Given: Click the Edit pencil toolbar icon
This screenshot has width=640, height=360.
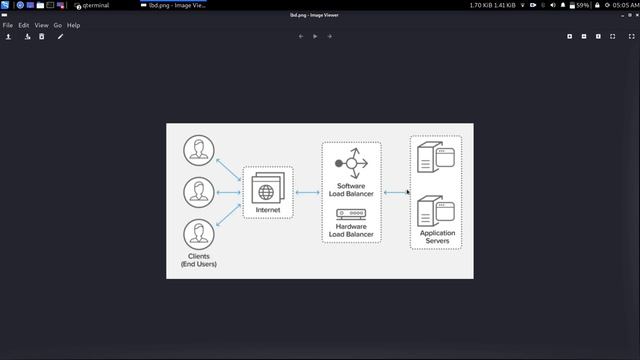Looking at the screenshot, I should tap(60, 37).
